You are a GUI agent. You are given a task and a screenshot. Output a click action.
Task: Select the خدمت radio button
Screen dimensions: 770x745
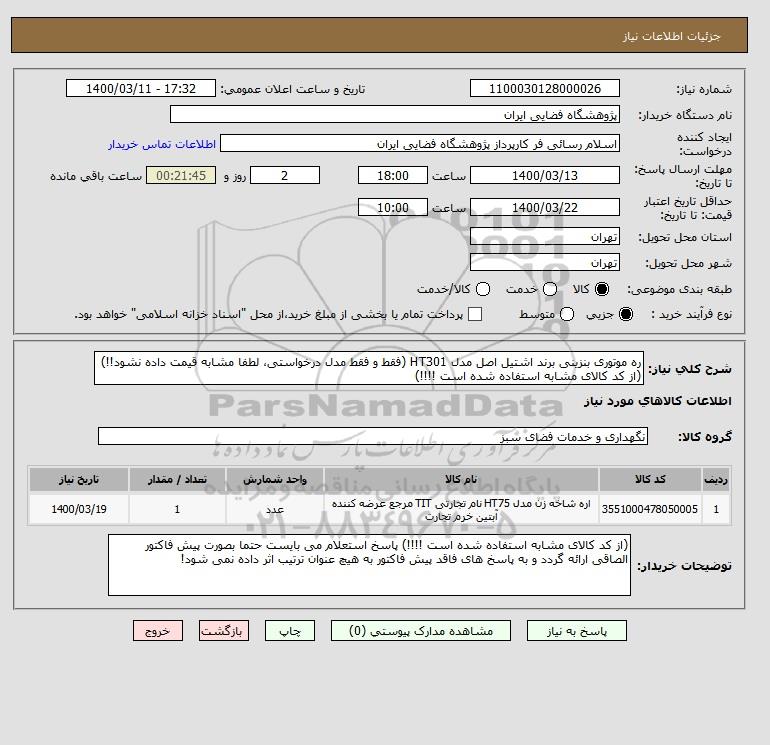(550, 289)
